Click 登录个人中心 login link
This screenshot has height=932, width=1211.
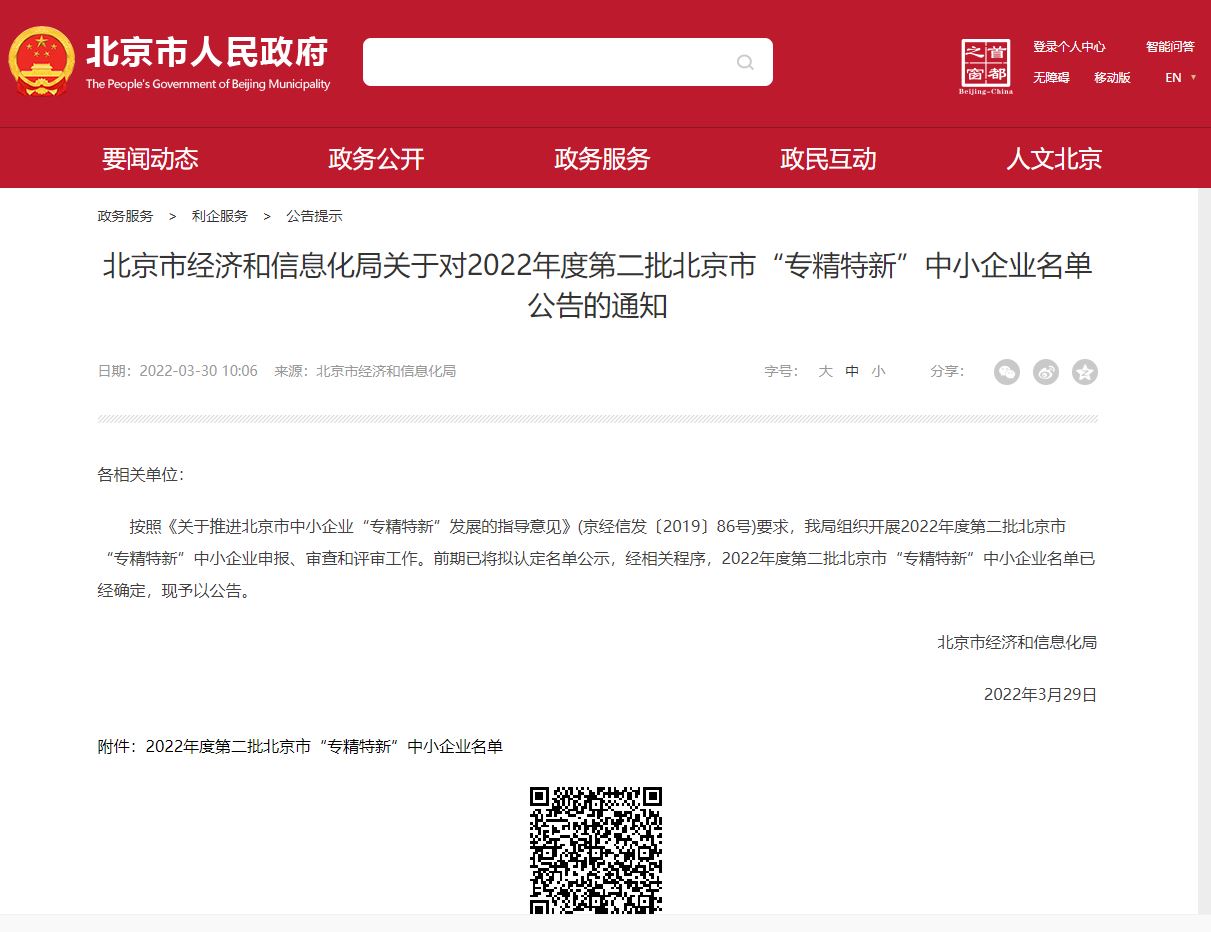coord(1069,47)
